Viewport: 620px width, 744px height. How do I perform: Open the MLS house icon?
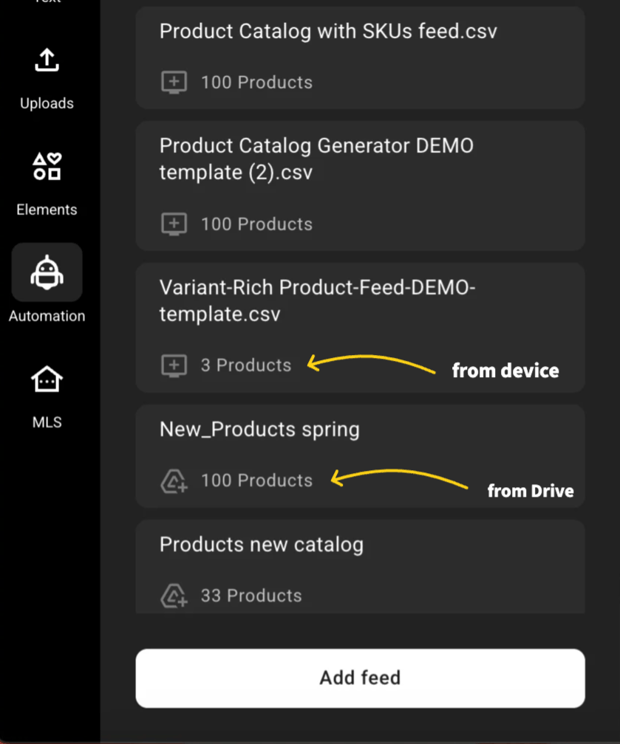(x=46, y=379)
